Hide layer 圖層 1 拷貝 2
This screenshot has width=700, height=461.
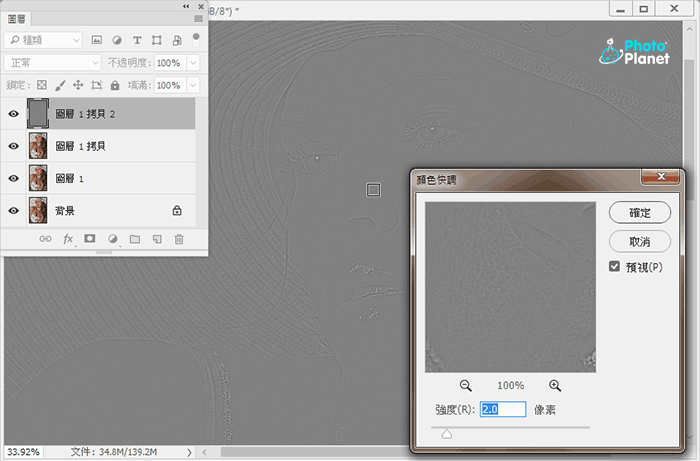click(x=14, y=114)
